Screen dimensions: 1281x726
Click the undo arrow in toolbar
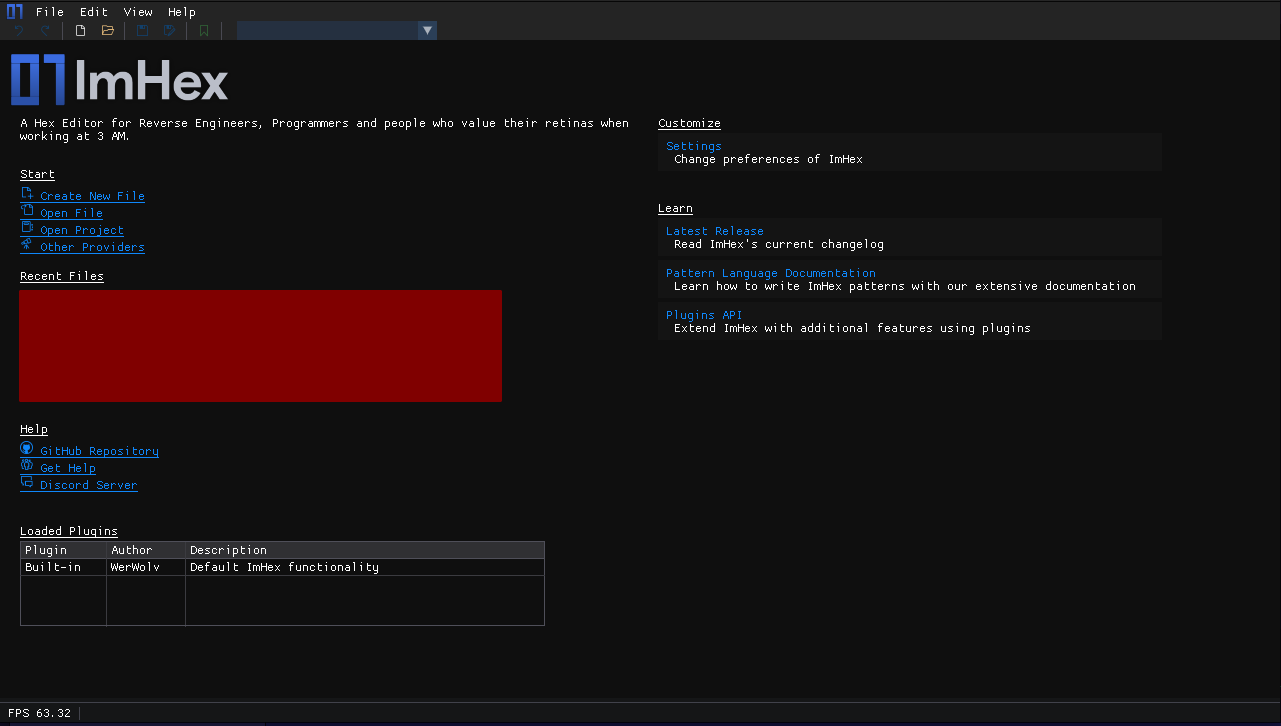[18, 31]
